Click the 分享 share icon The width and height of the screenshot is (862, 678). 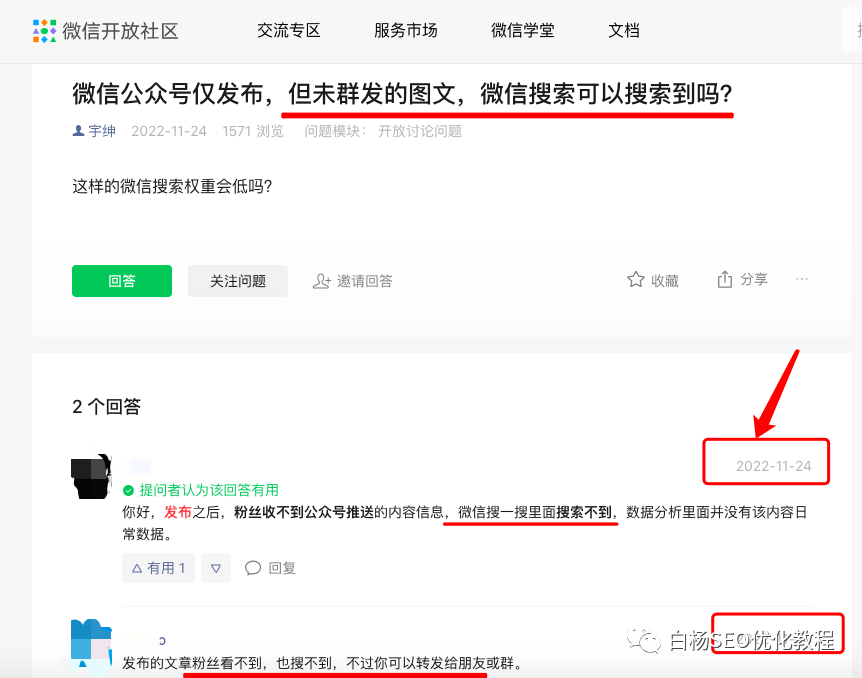click(725, 280)
